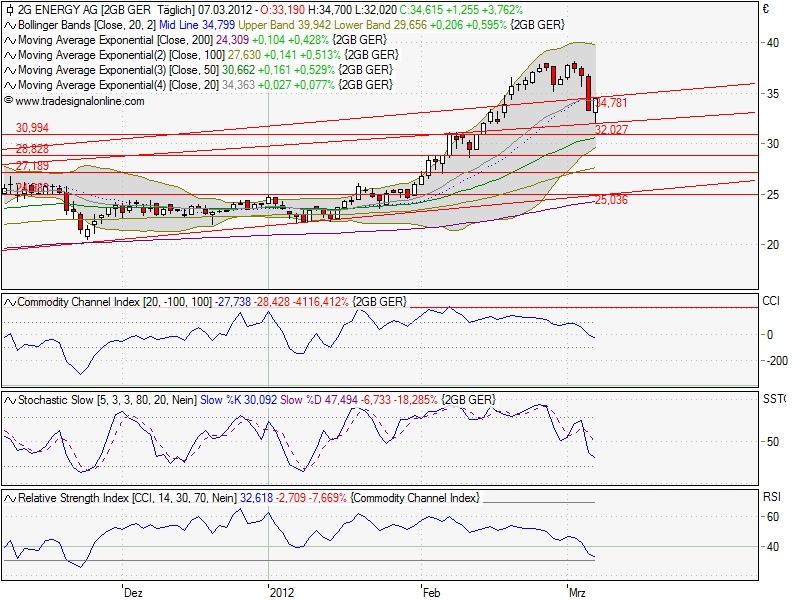Click the wave icon beside Stochastic Slow
This screenshot has width=800, height=600.
pyautogui.click(x=10, y=399)
